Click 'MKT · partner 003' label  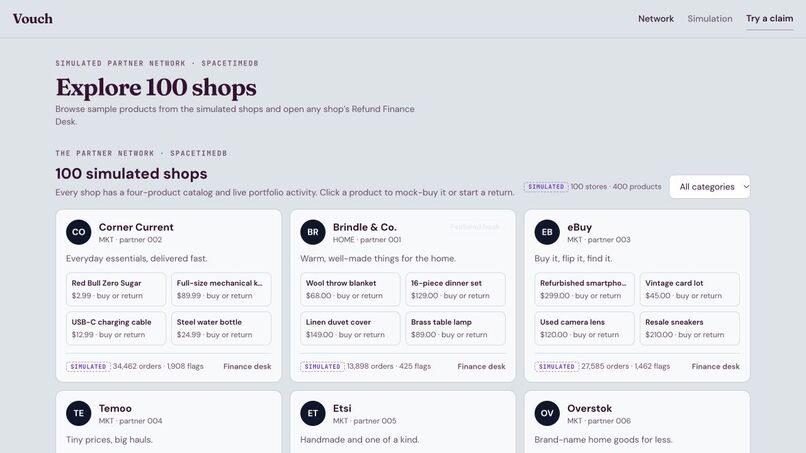pyautogui.click(x=598, y=240)
